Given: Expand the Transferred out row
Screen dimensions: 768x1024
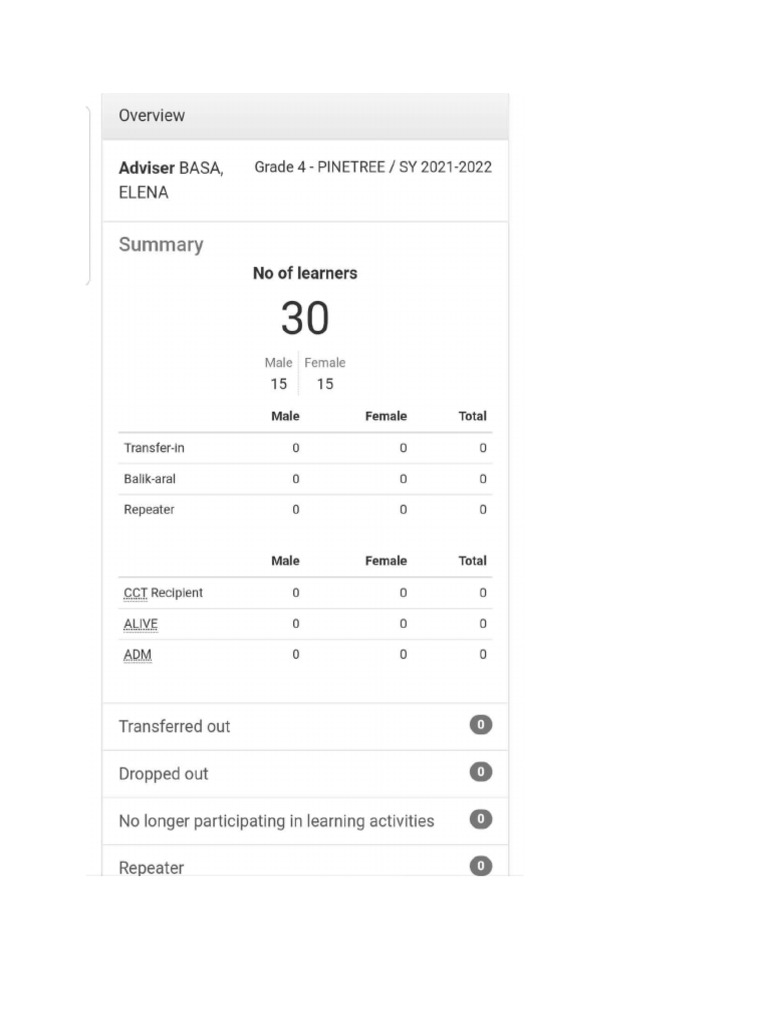Looking at the screenshot, I should [x=175, y=726].
